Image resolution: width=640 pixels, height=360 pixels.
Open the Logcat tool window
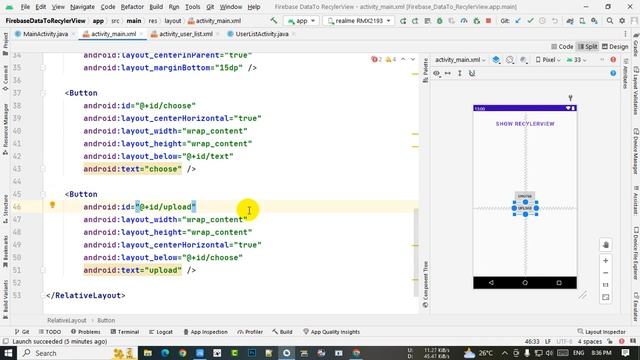(161, 332)
